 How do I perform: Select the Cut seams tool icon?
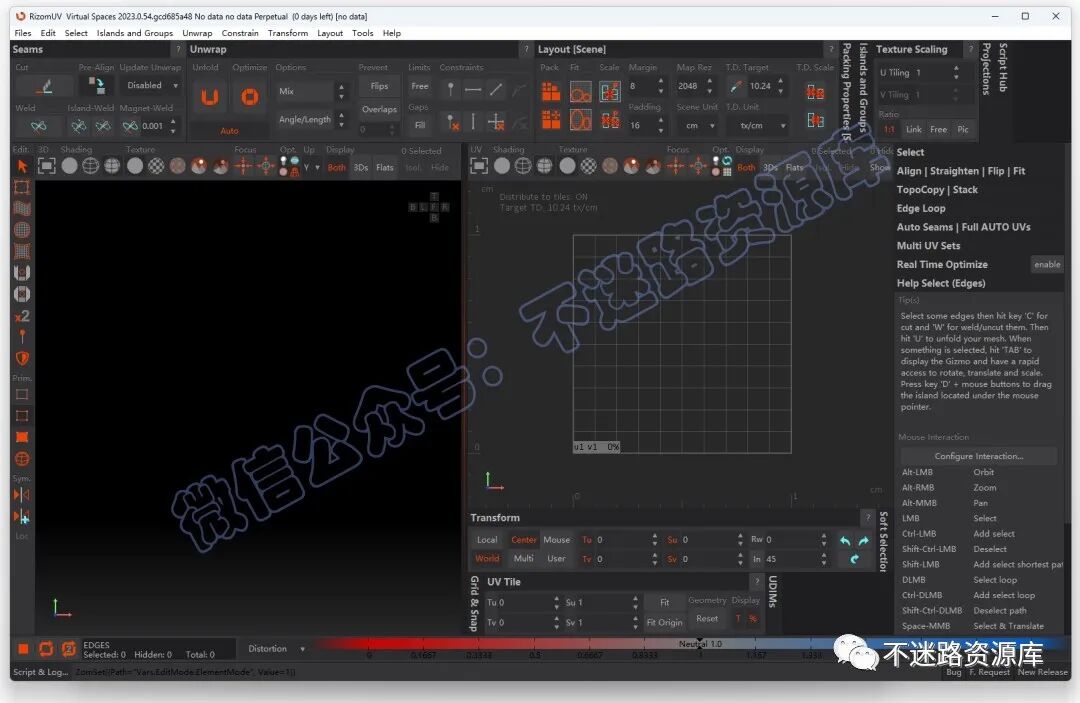(45, 86)
